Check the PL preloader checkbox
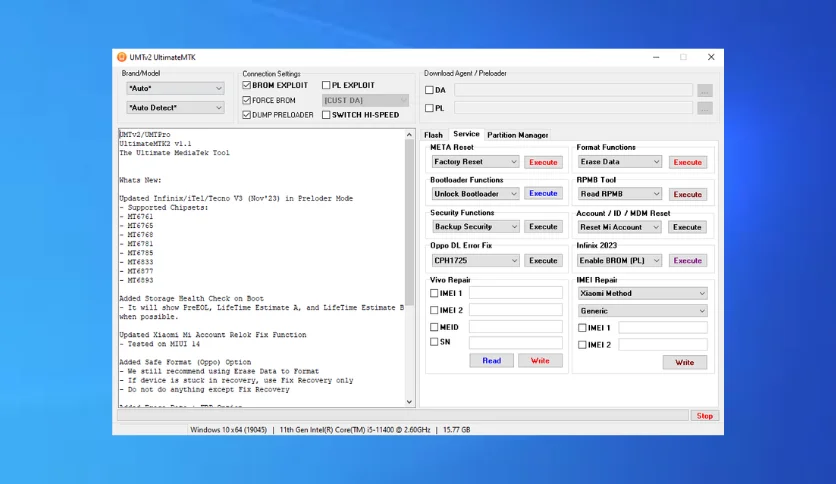The width and height of the screenshot is (836, 484). pyautogui.click(x=429, y=108)
